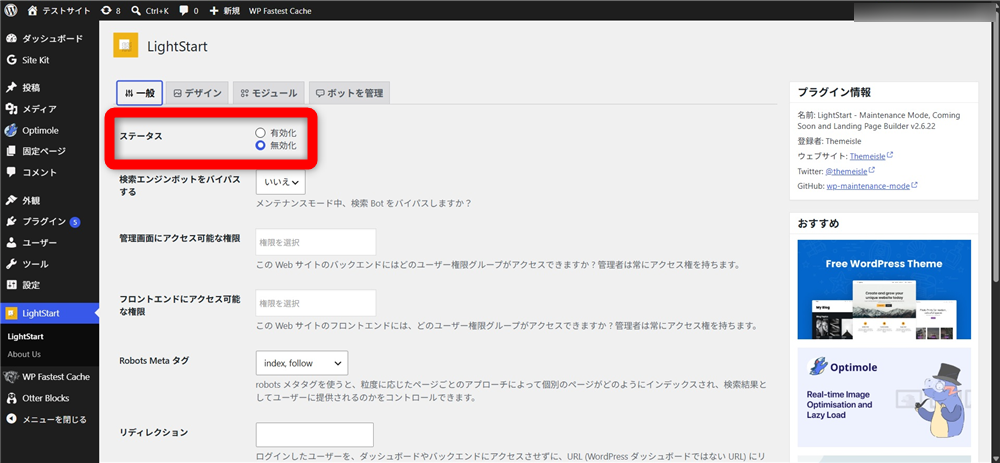Click 管理画面にアクセス可能な権限 role select field
Viewport: 1000px width, 463px height.
pyautogui.click(x=316, y=242)
